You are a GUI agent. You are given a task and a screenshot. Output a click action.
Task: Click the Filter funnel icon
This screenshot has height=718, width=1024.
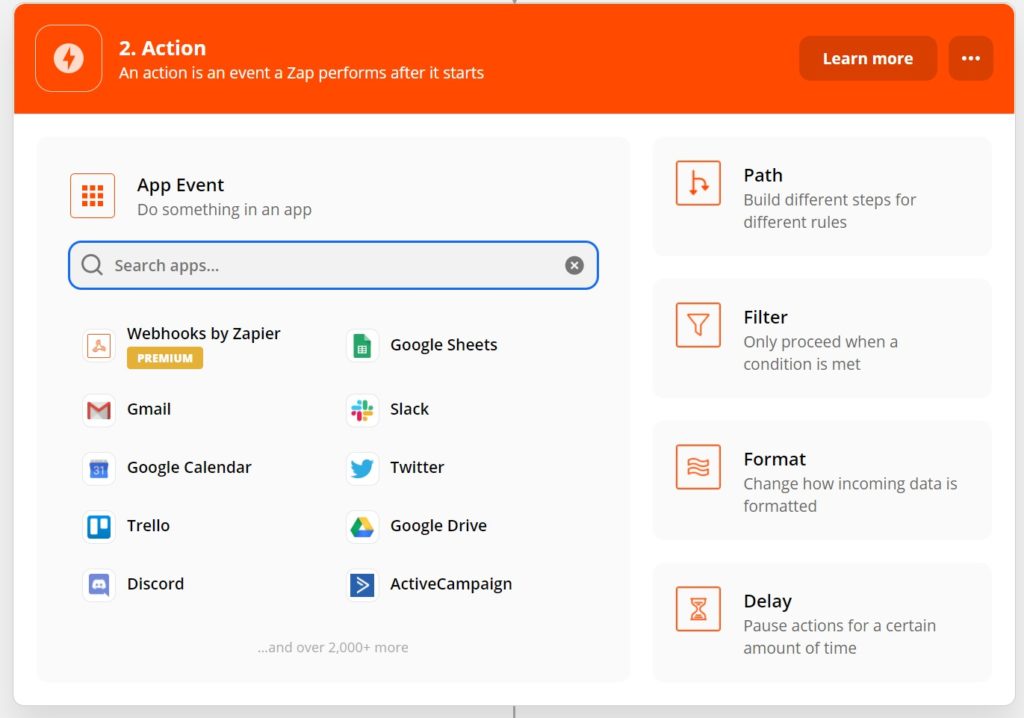click(698, 325)
